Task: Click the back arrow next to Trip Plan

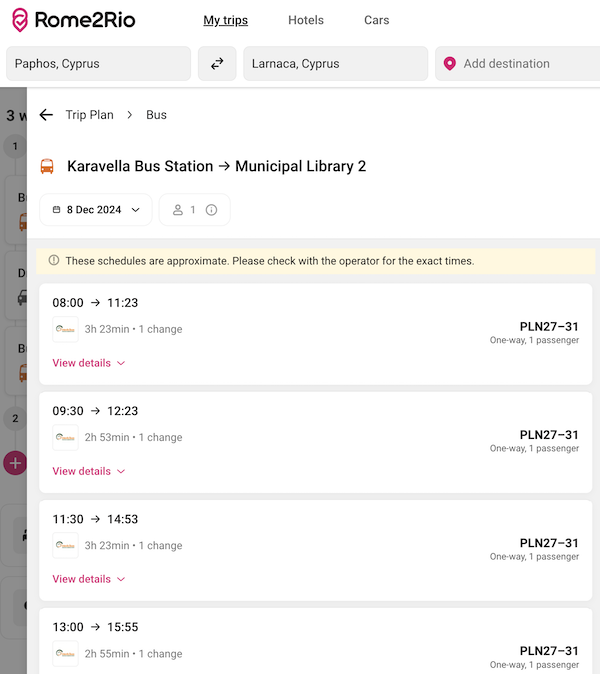Action: 46,115
